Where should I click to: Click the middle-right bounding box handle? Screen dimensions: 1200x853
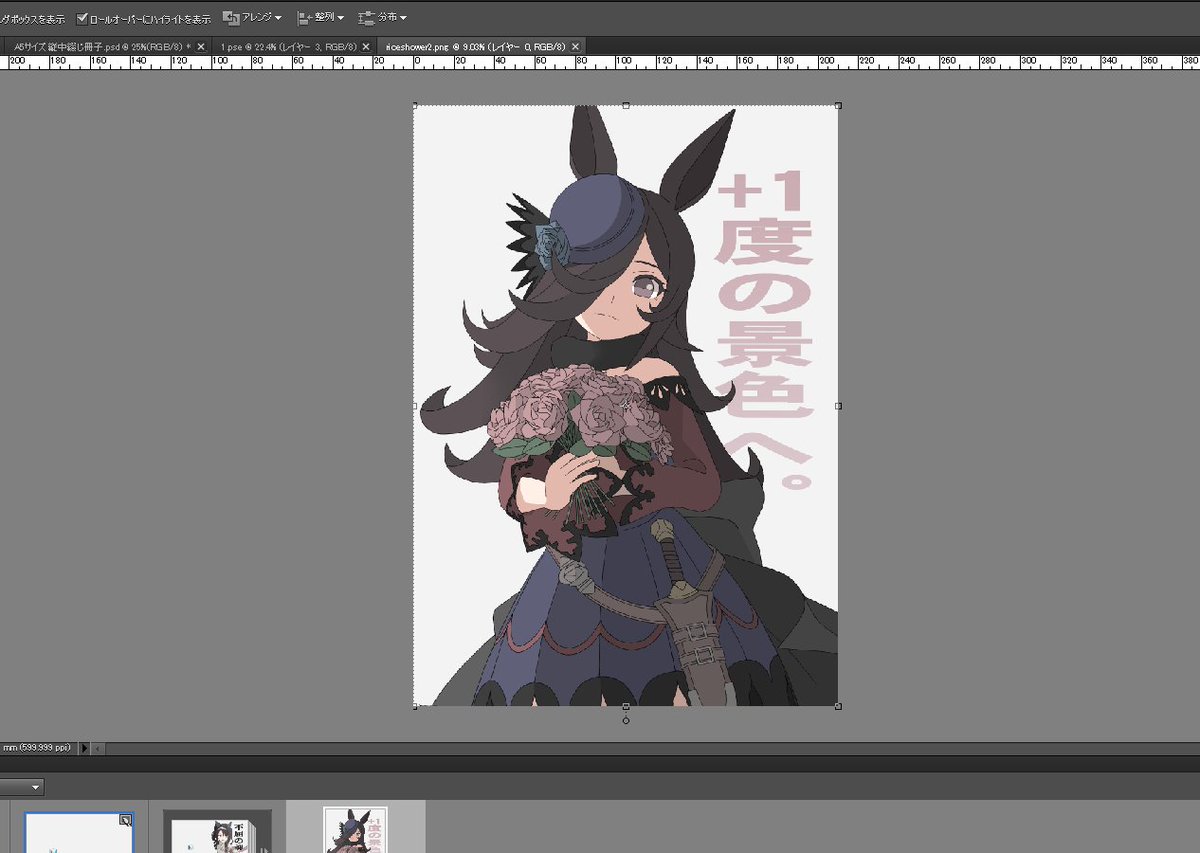tap(838, 406)
